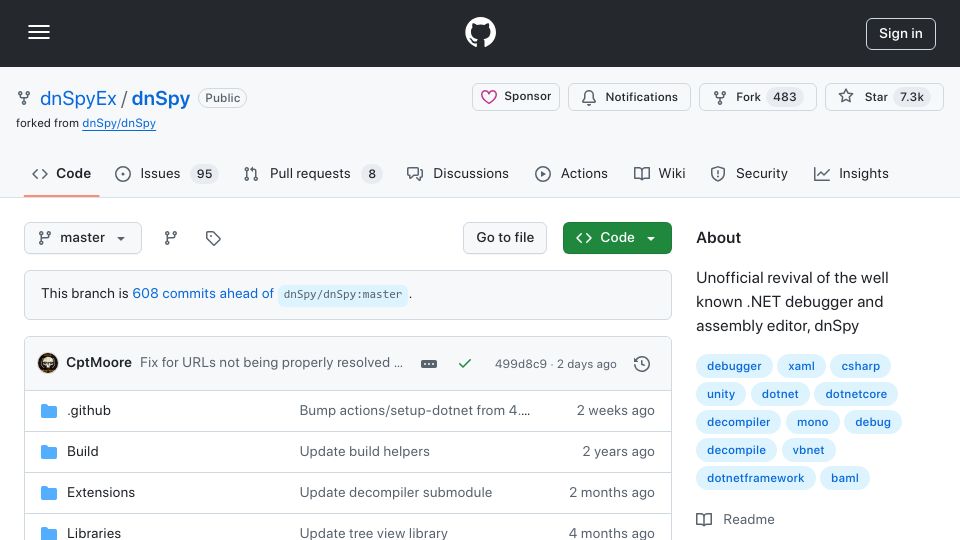Select the csharp topic tag
The width and height of the screenshot is (960, 540).
tap(860, 366)
